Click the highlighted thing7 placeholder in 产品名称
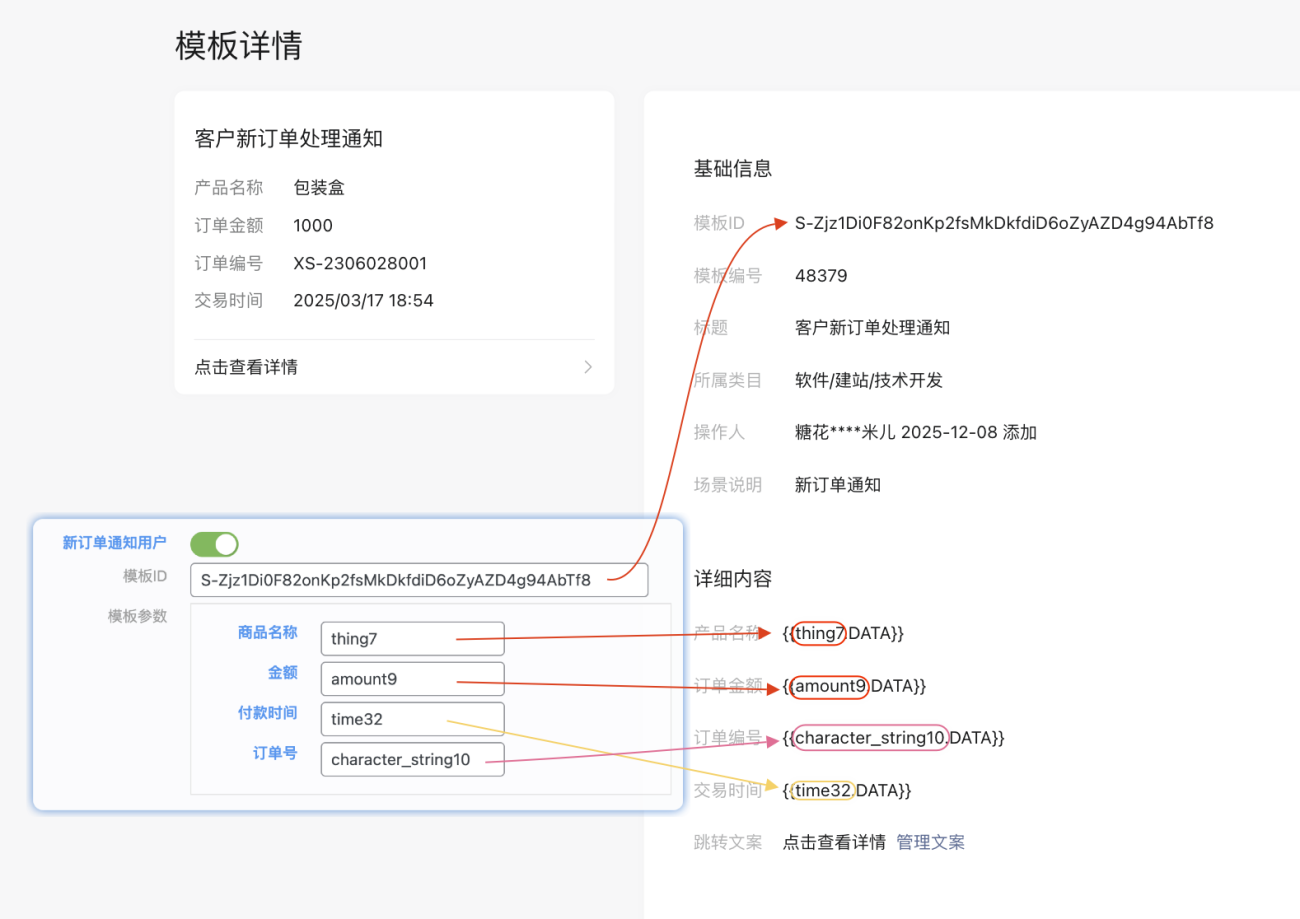The width and height of the screenshot is (1300, 919). (818, 633)
